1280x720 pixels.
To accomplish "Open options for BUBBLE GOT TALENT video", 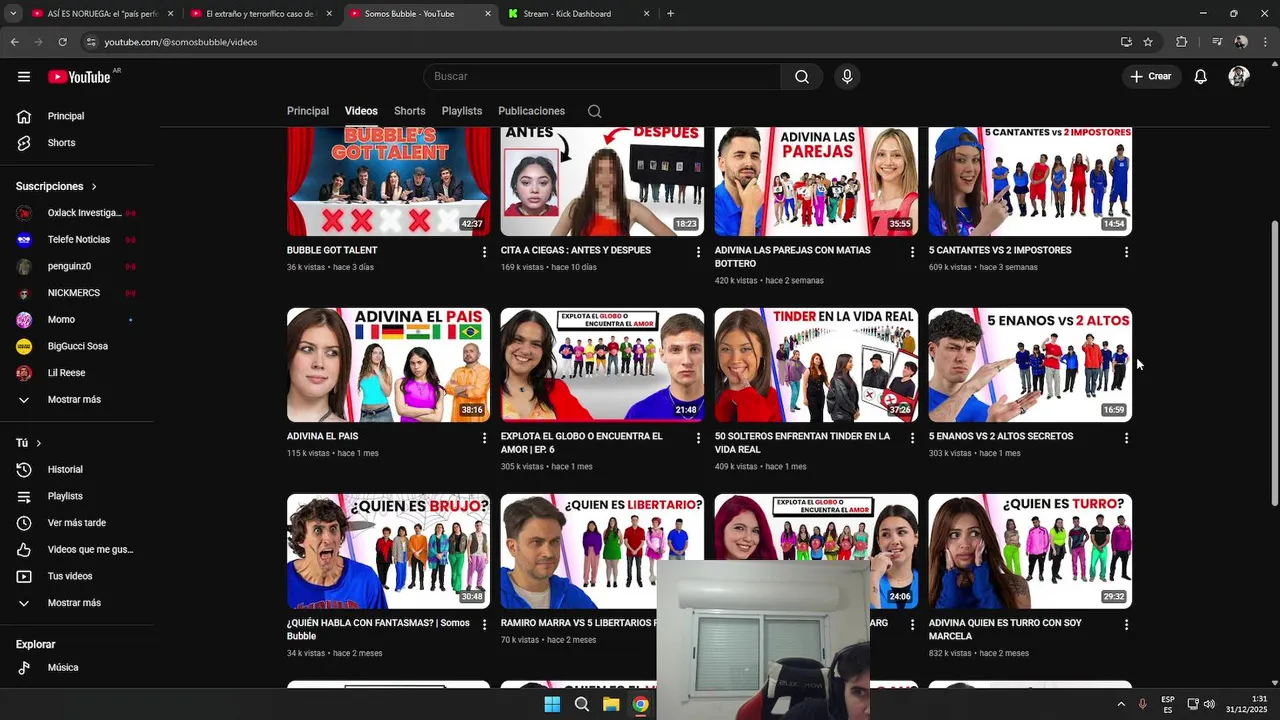I will (484, 252).
